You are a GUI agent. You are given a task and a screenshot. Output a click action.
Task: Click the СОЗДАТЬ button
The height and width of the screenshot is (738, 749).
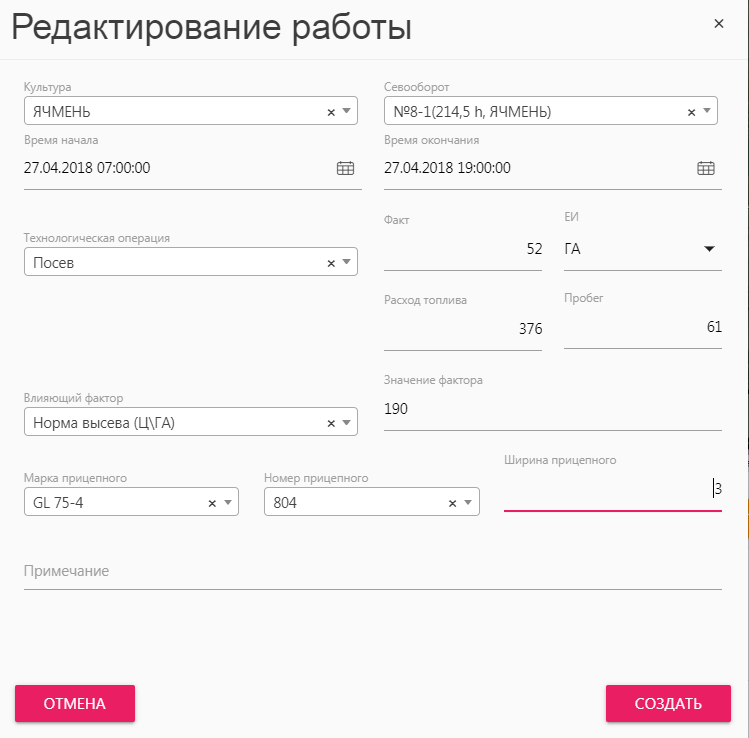coord(668,704)
